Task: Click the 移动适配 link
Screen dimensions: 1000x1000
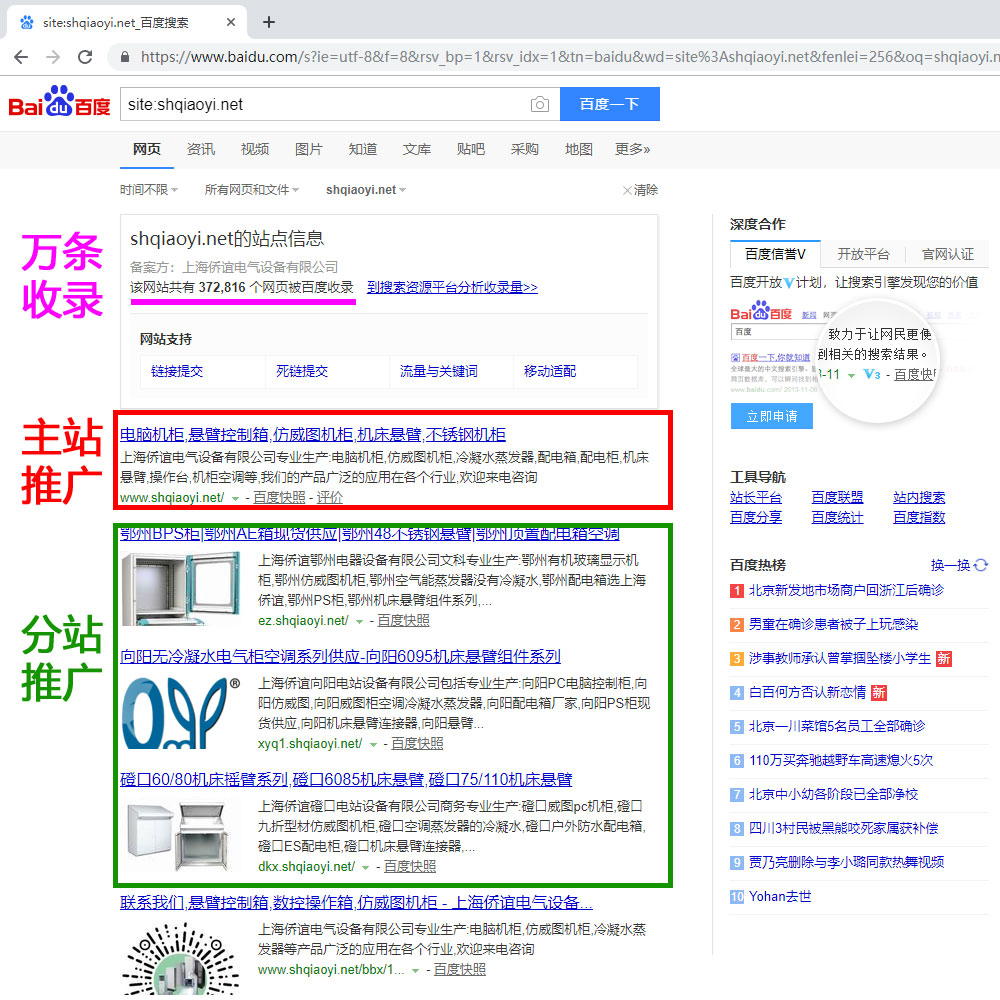Action: [x=550, y=371]
